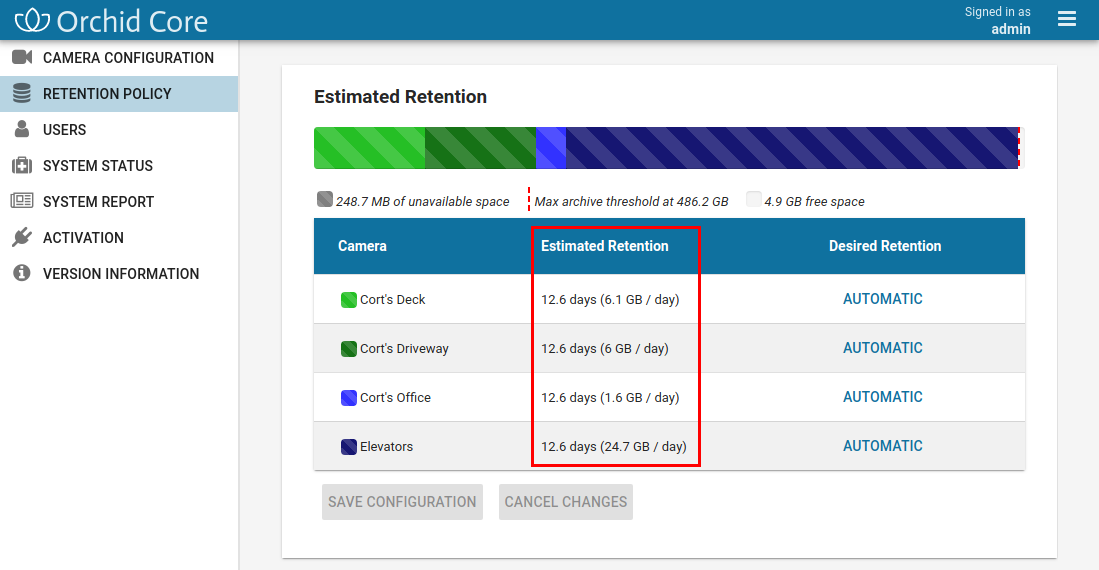Click the white free space legend icon
This screenshot has height=570, width=1099.
pyautogui.click(x=753, y=199)
